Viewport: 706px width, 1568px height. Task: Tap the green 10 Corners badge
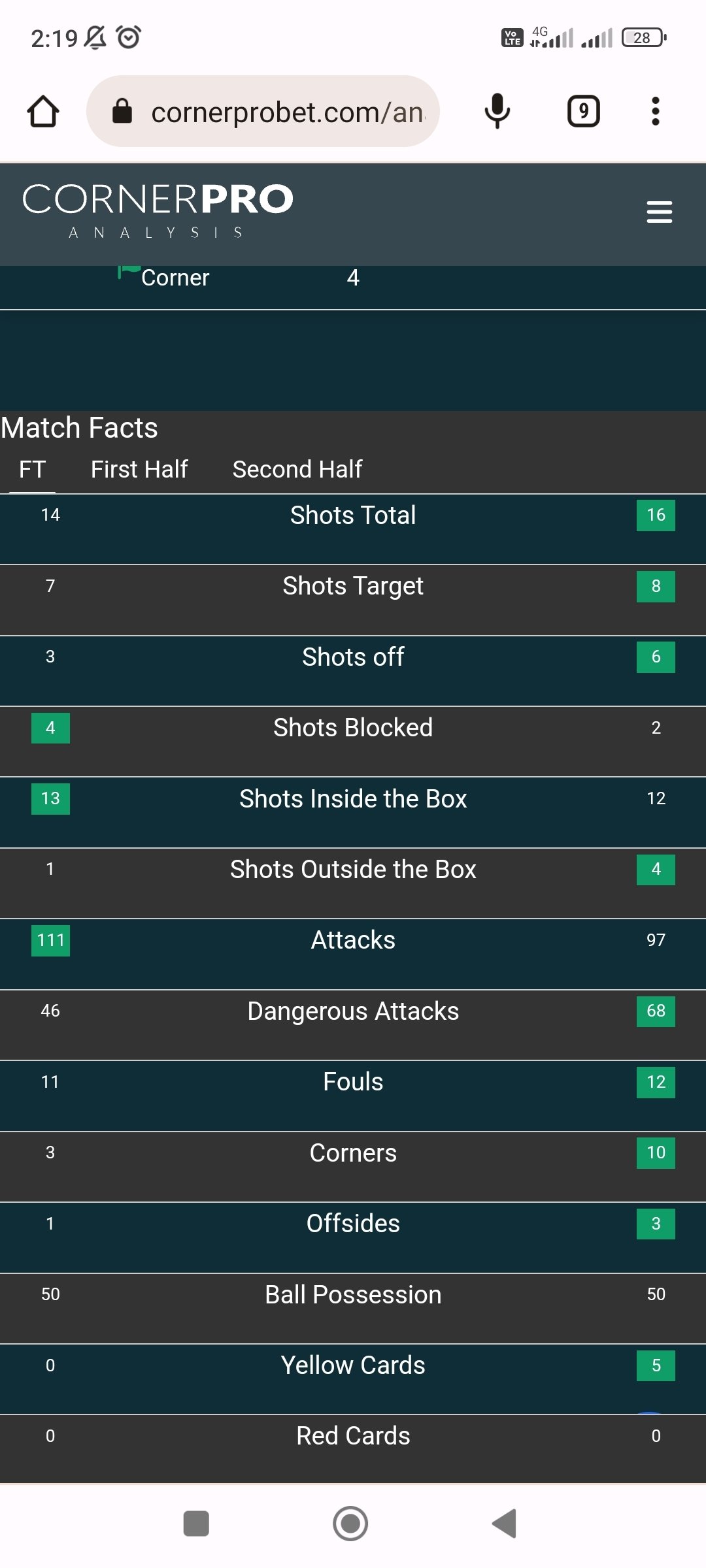pyautogui.click(x=656, y=1152)
